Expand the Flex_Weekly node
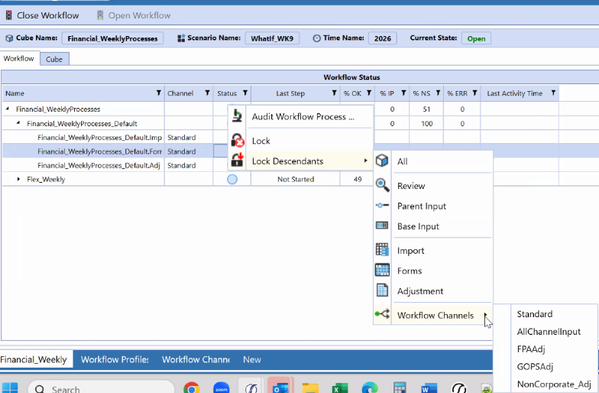The image size is (599, 393). pos(18,179)
